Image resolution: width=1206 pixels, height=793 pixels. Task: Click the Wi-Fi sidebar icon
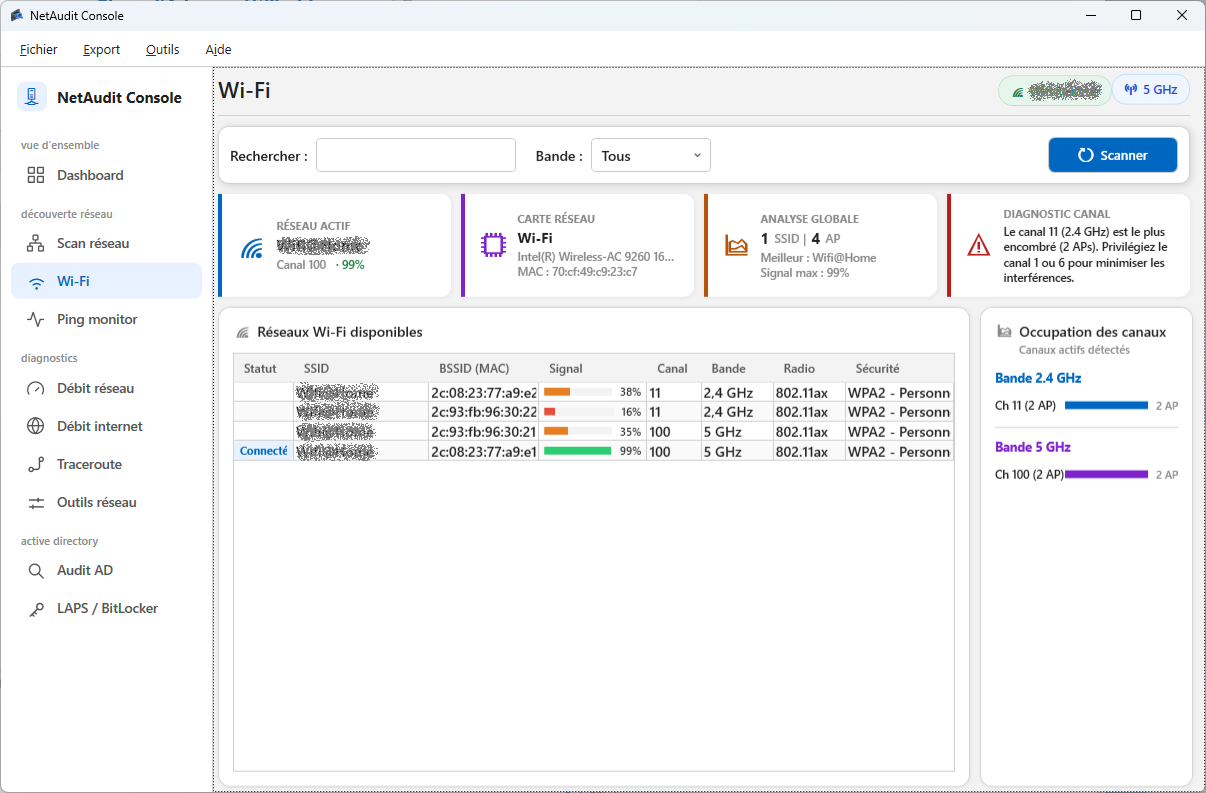coord(36,282)
